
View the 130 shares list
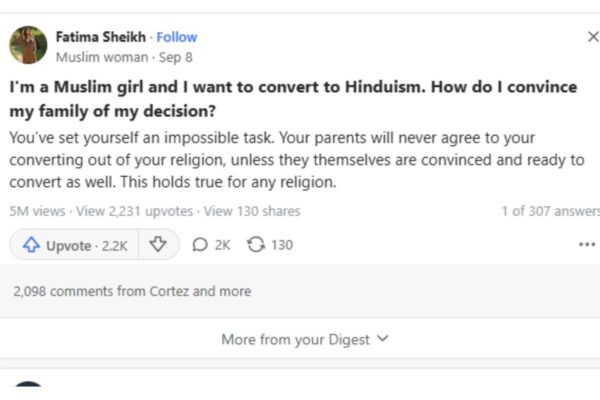[x=253, y=211]
